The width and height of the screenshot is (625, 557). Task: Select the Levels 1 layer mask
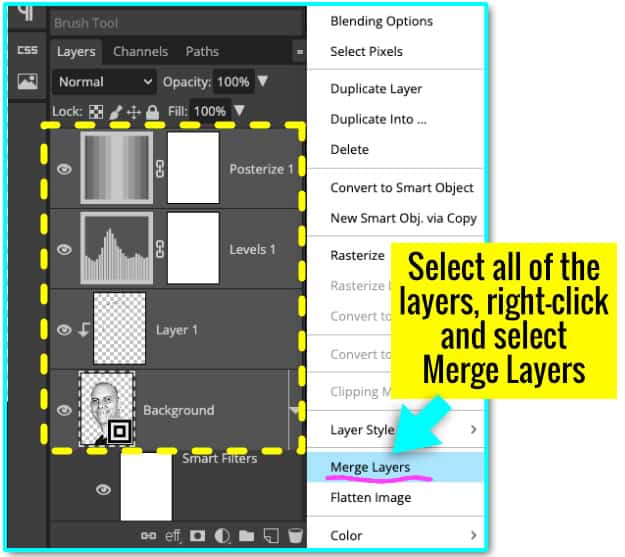pyautogui.click(x=193, y=248)
